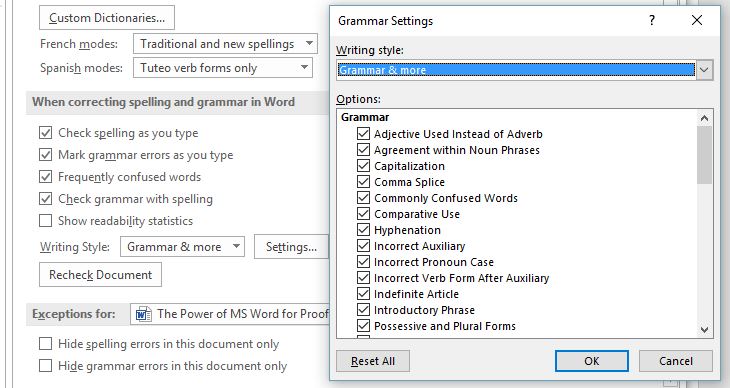Click the options list scroll down arrow
Viewport: 730px width, 388px height.
[x=704, y=330]
